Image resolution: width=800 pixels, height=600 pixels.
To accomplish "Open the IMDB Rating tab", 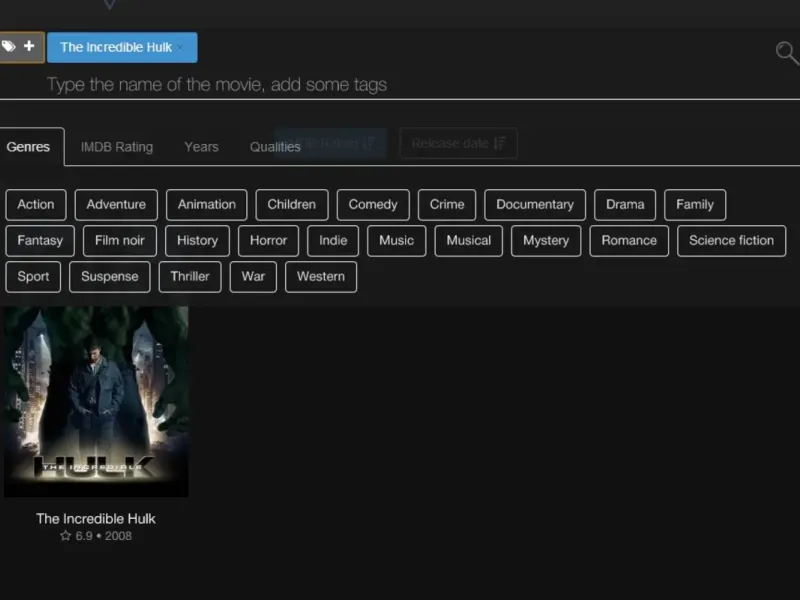I will click(117, 147).
